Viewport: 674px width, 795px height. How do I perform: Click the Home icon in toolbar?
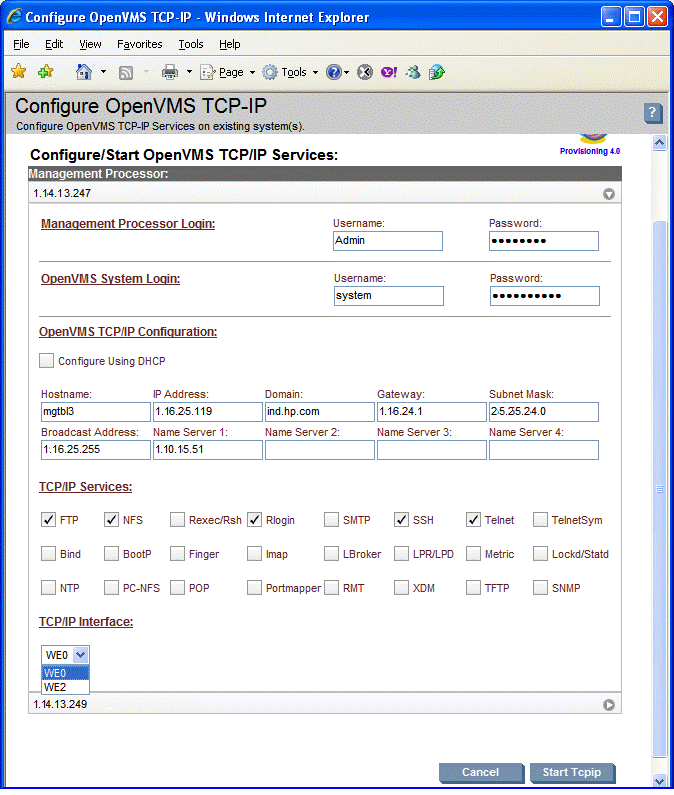coord(84,72)
